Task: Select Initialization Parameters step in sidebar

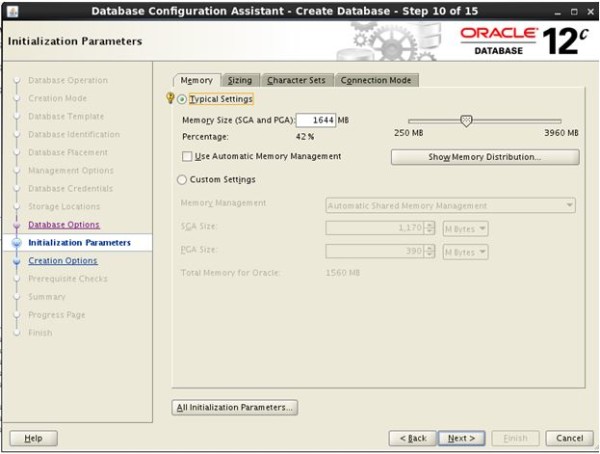Action: 80,243
